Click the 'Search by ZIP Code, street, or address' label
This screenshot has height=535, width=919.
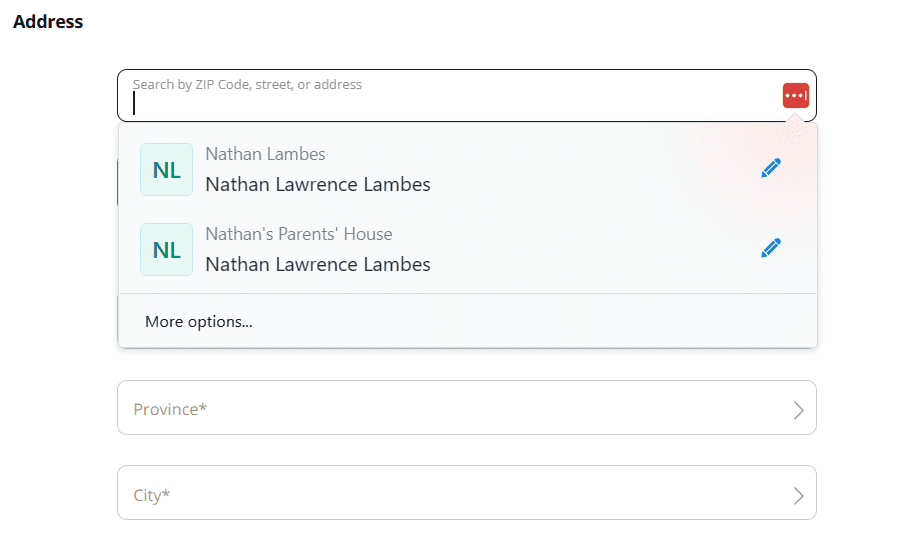[x=247, y=84]
